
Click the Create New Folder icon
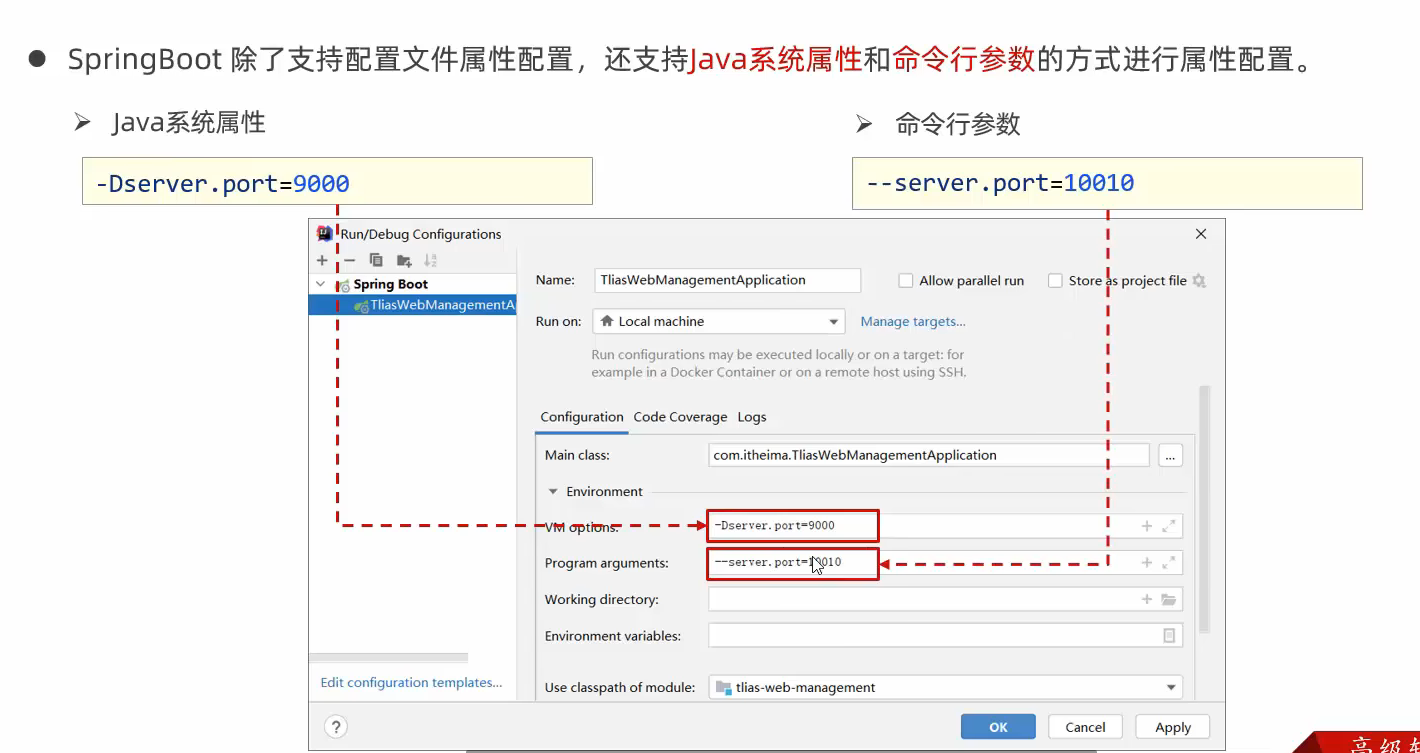pos(404,260)
